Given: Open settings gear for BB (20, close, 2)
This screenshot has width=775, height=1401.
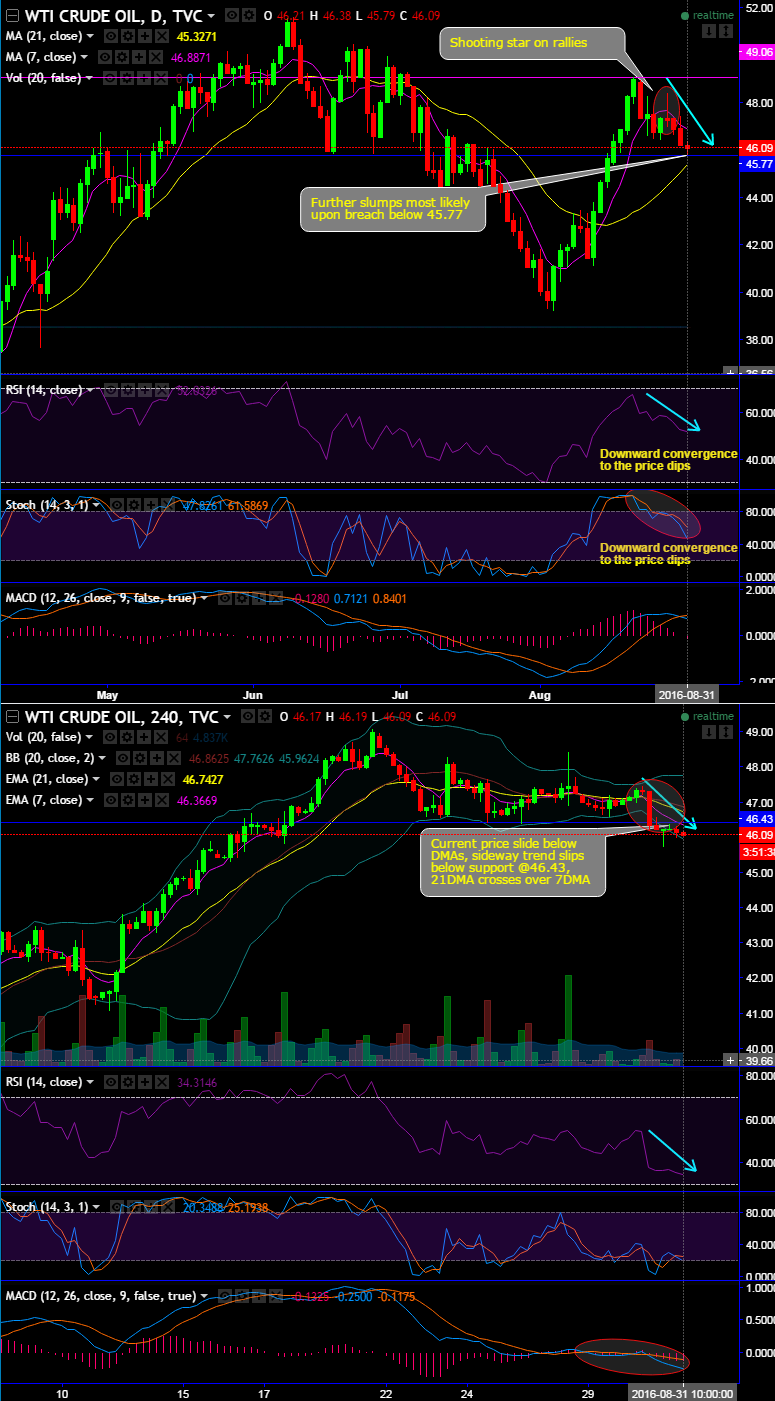Looking at the screenshot, I should point(139,757).
